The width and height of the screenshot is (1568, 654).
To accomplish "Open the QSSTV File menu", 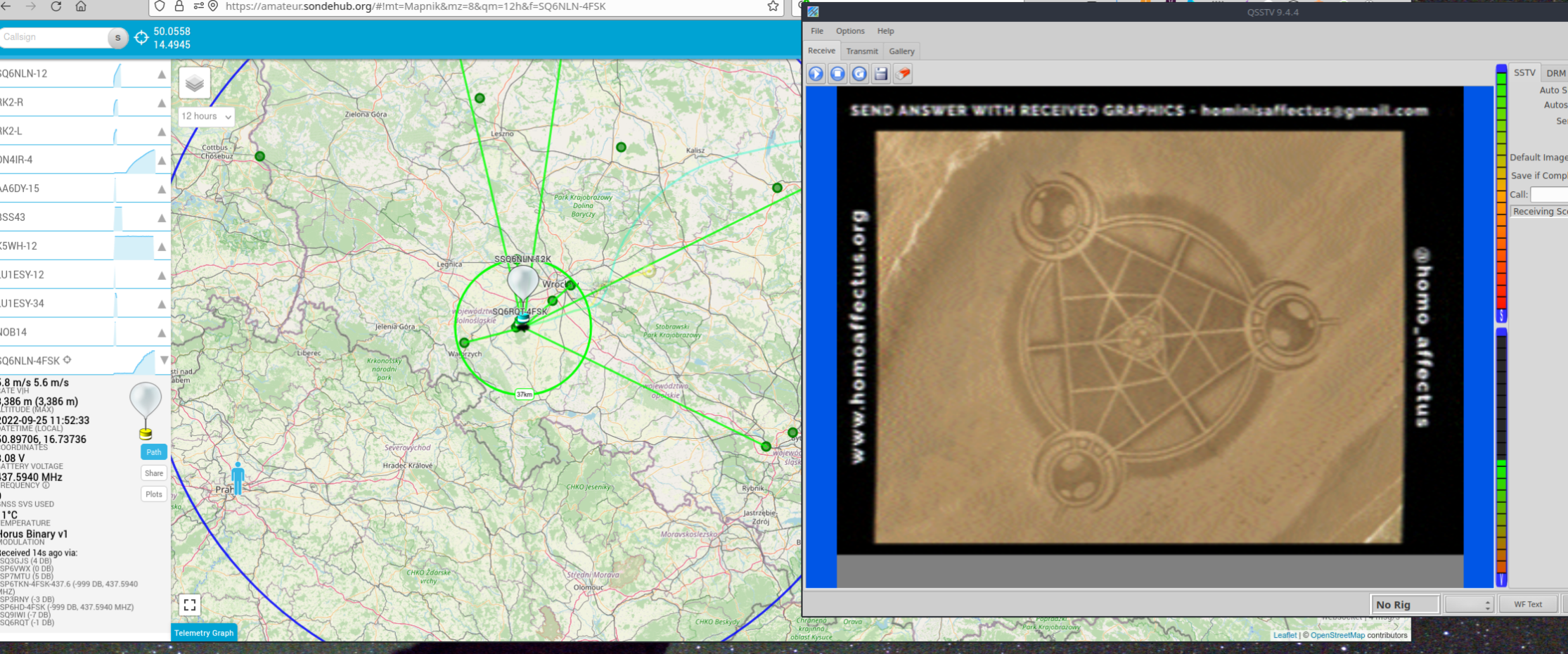I will click(x=817, y=31).
